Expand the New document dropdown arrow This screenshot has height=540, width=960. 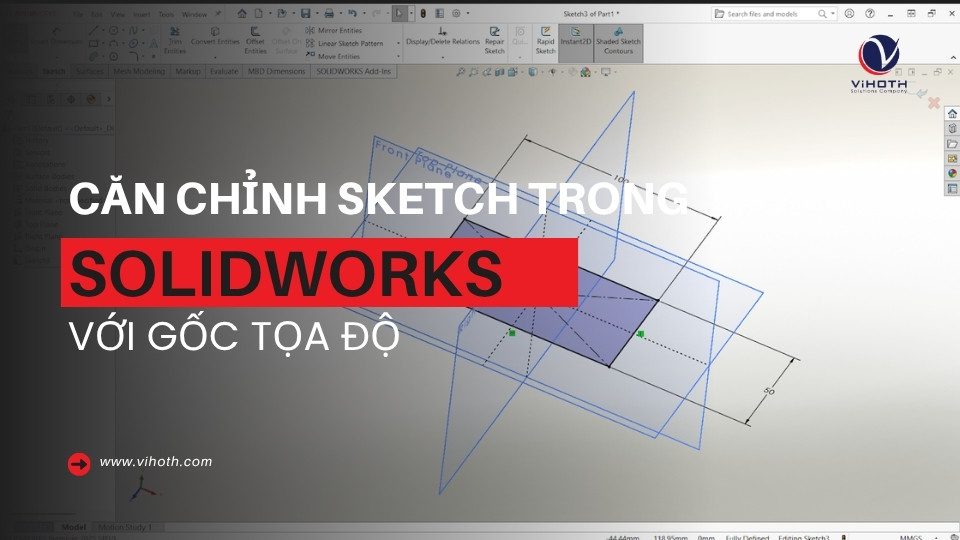tap(269, 13)
